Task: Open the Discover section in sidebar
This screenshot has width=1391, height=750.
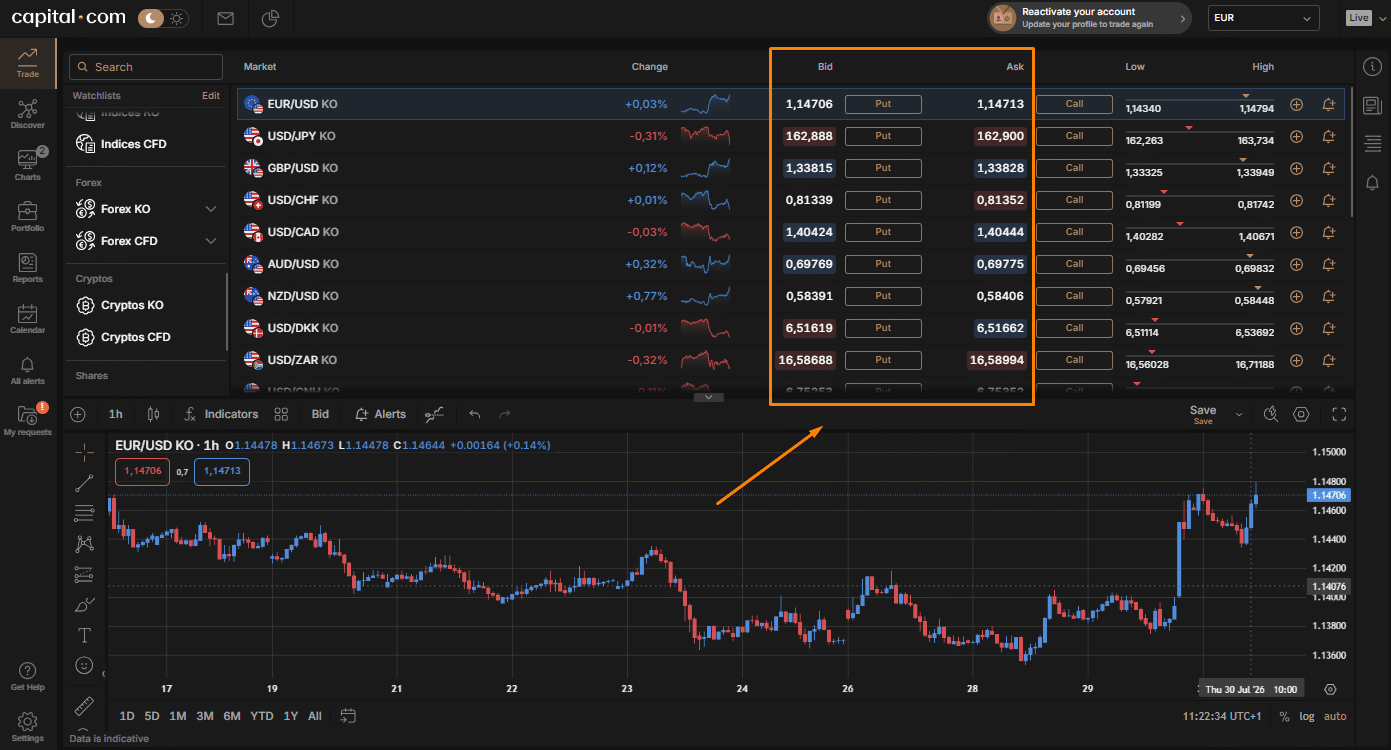Action: [x=27, y=114]
